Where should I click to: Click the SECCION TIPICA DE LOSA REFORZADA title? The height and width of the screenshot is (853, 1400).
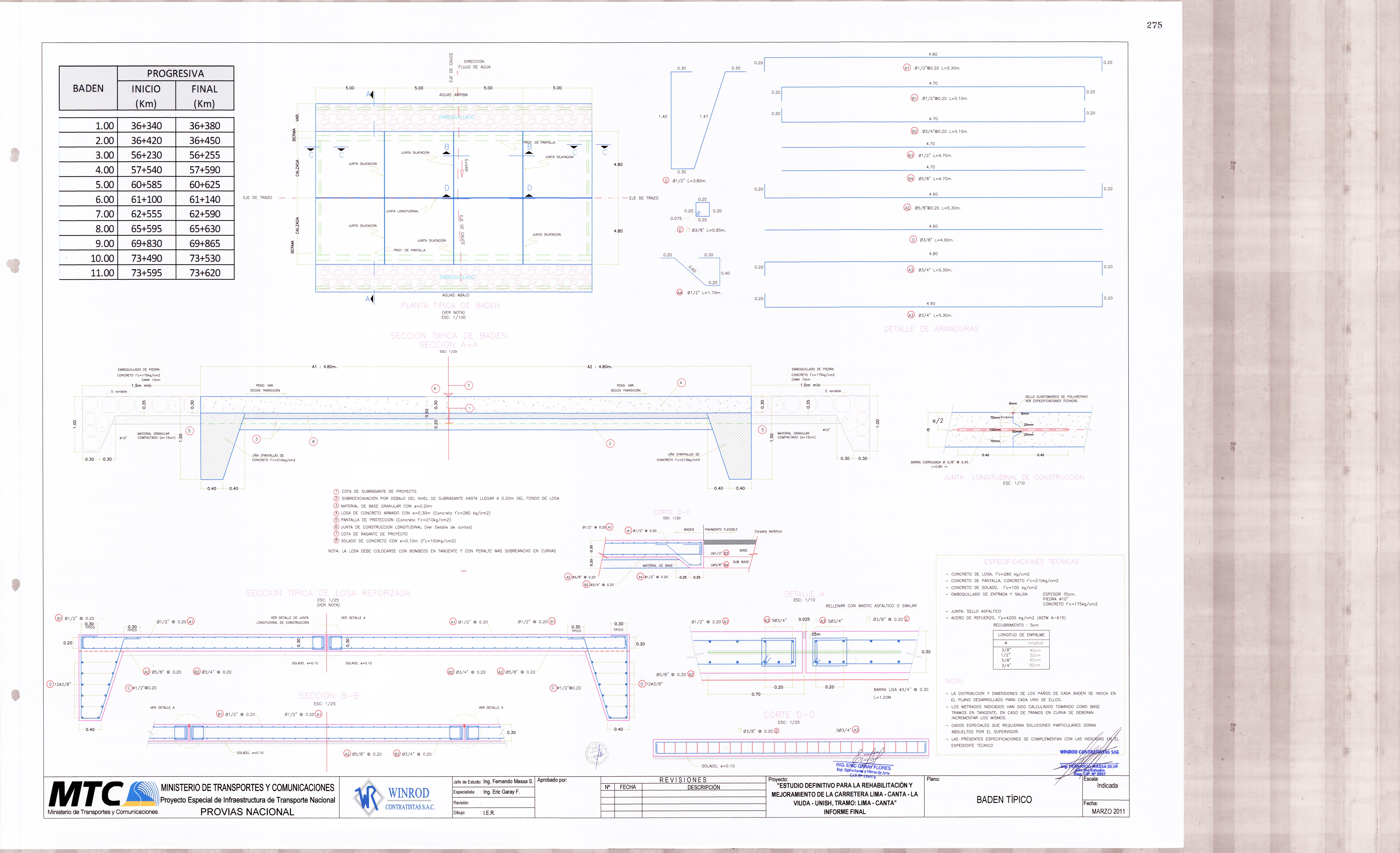[328, 593]
